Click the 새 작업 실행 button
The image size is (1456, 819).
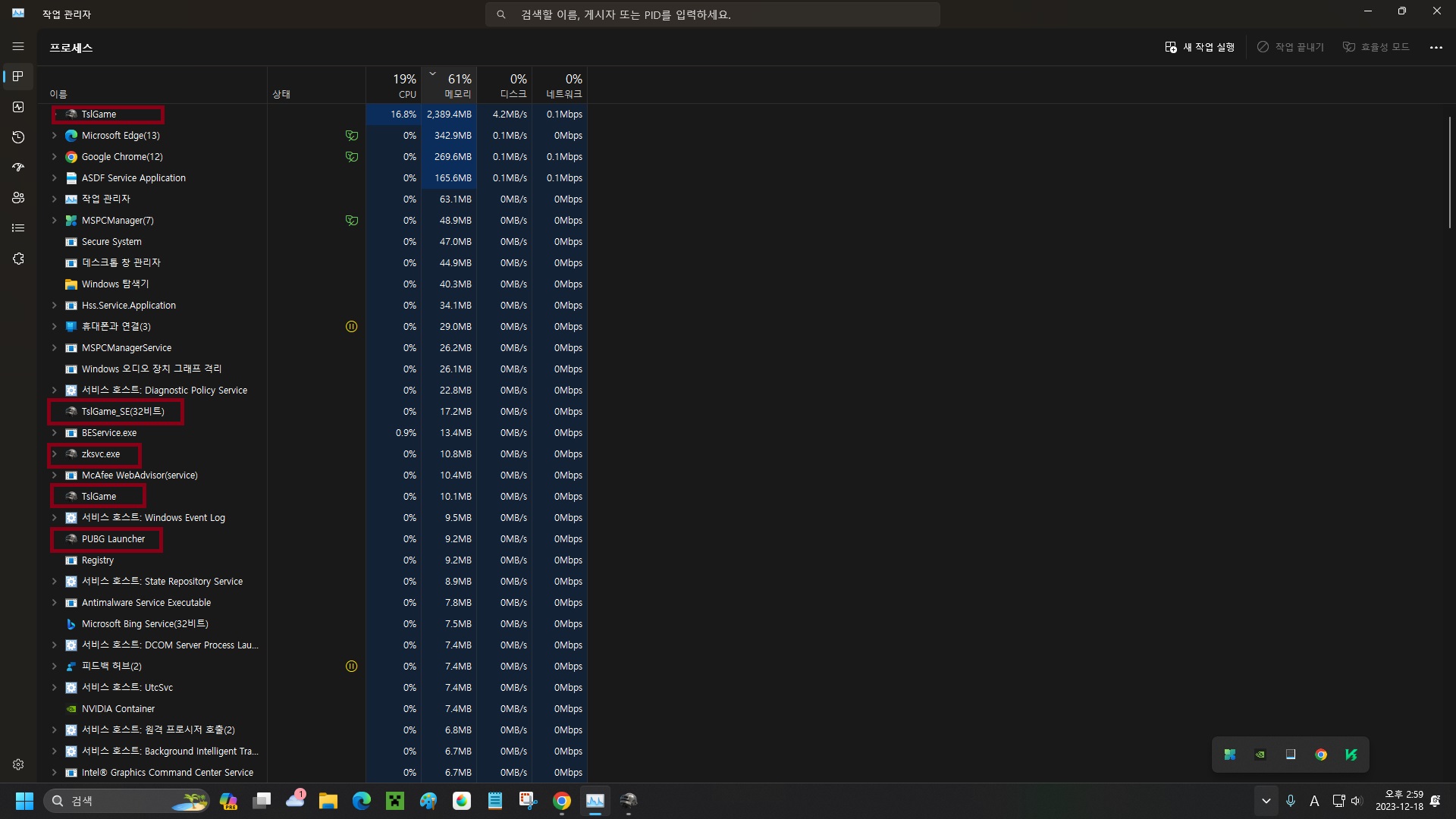(x=1200, y=47)
